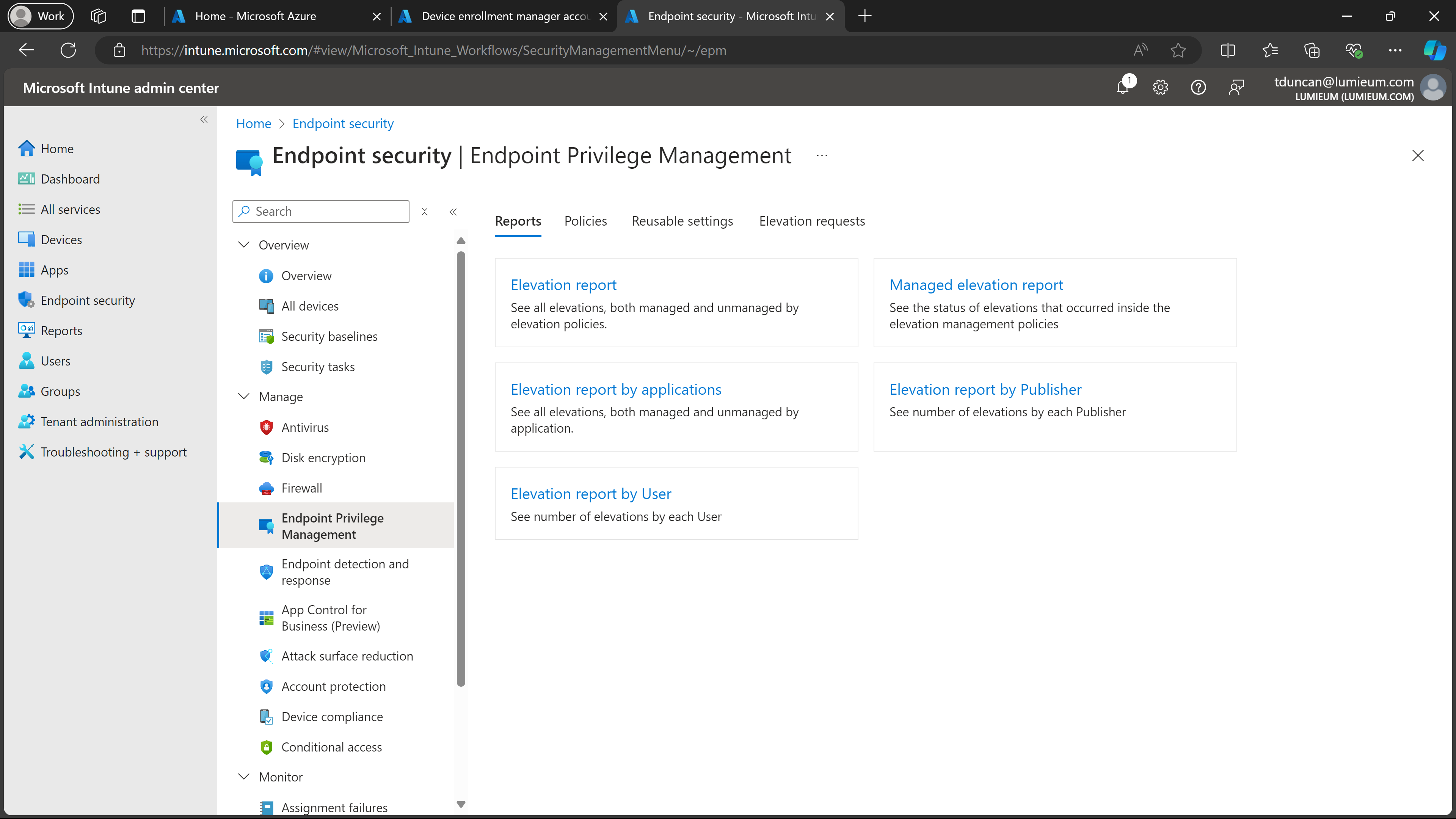
Task: Collapse the main left navigation pane
Action: [204, 119]
